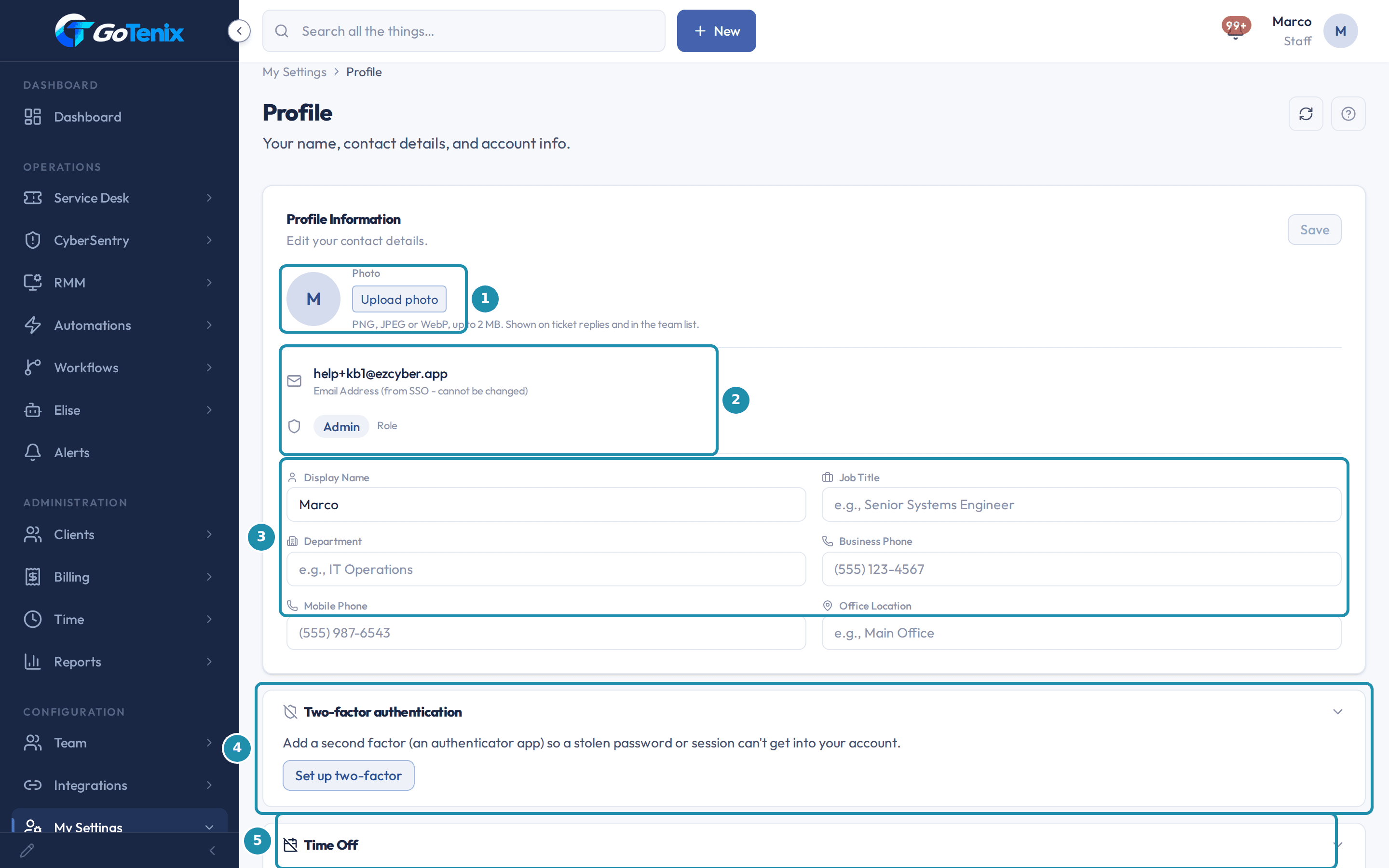Select the Team menu item
The height and width of the screenshot is (868, 1389).
click(120, 743)
